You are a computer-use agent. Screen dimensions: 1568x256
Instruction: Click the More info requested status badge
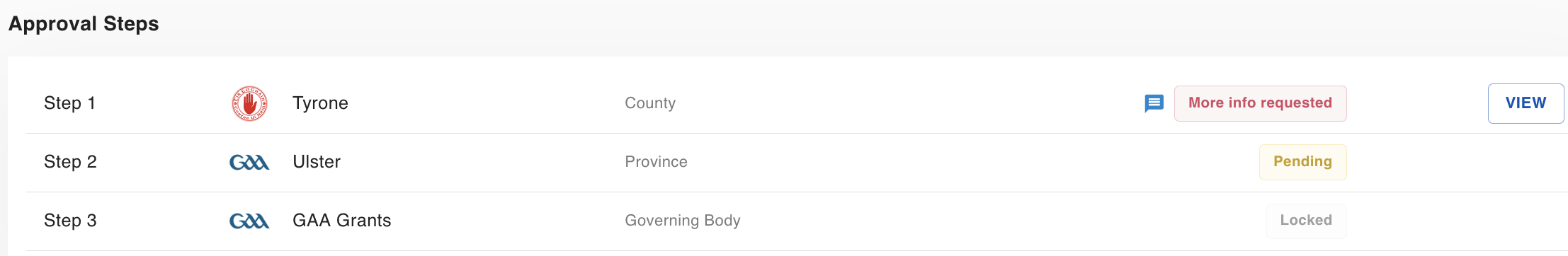pos(1260,103)
